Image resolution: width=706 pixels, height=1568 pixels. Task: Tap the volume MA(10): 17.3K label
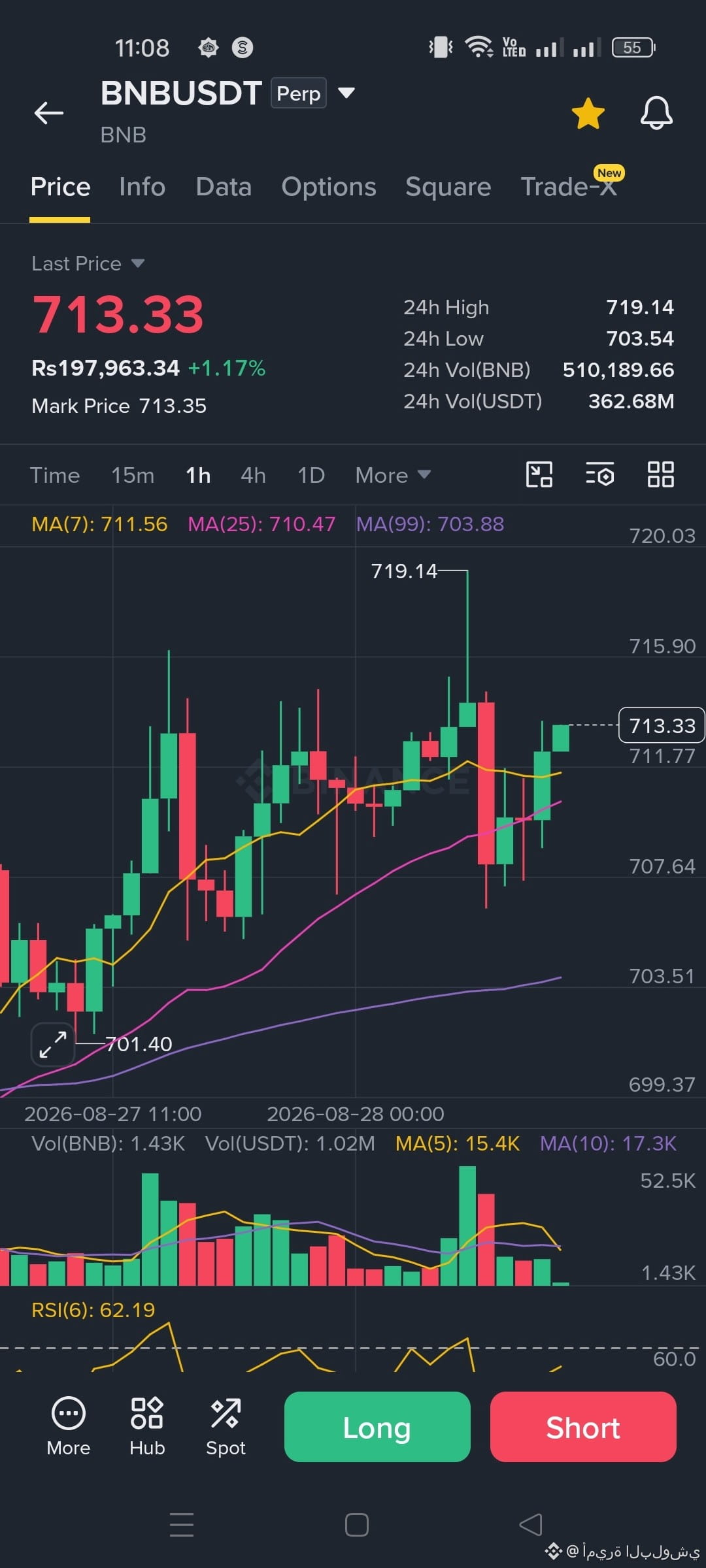tap(608, 1143)
